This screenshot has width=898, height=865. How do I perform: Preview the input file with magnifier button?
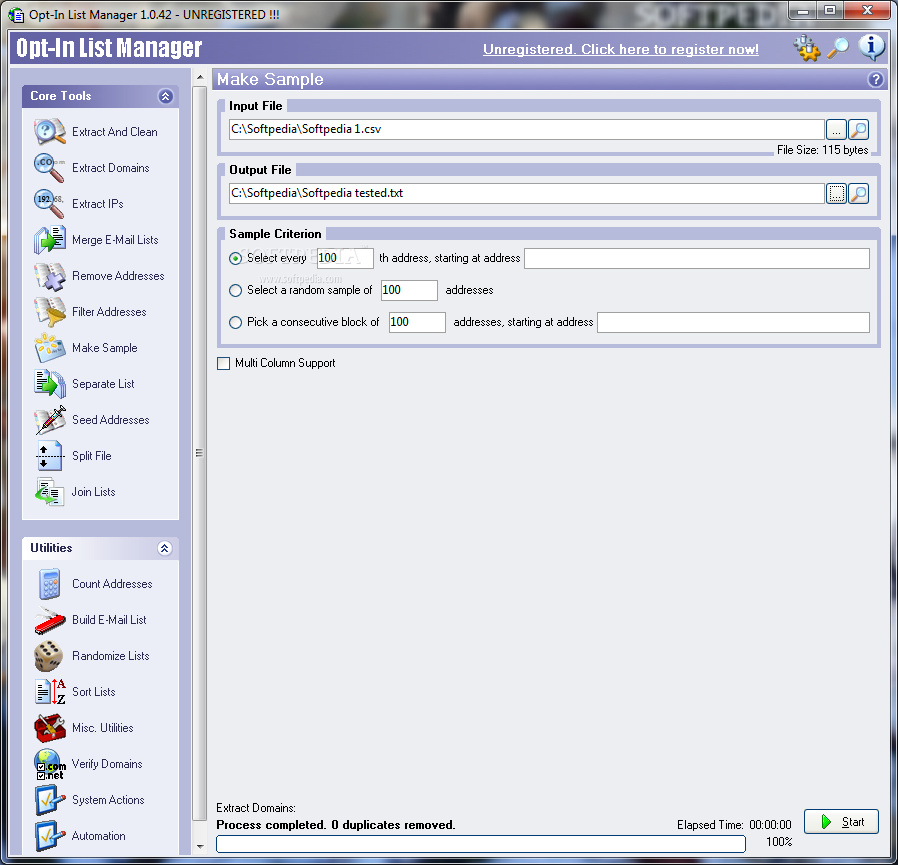pos(858,129)
